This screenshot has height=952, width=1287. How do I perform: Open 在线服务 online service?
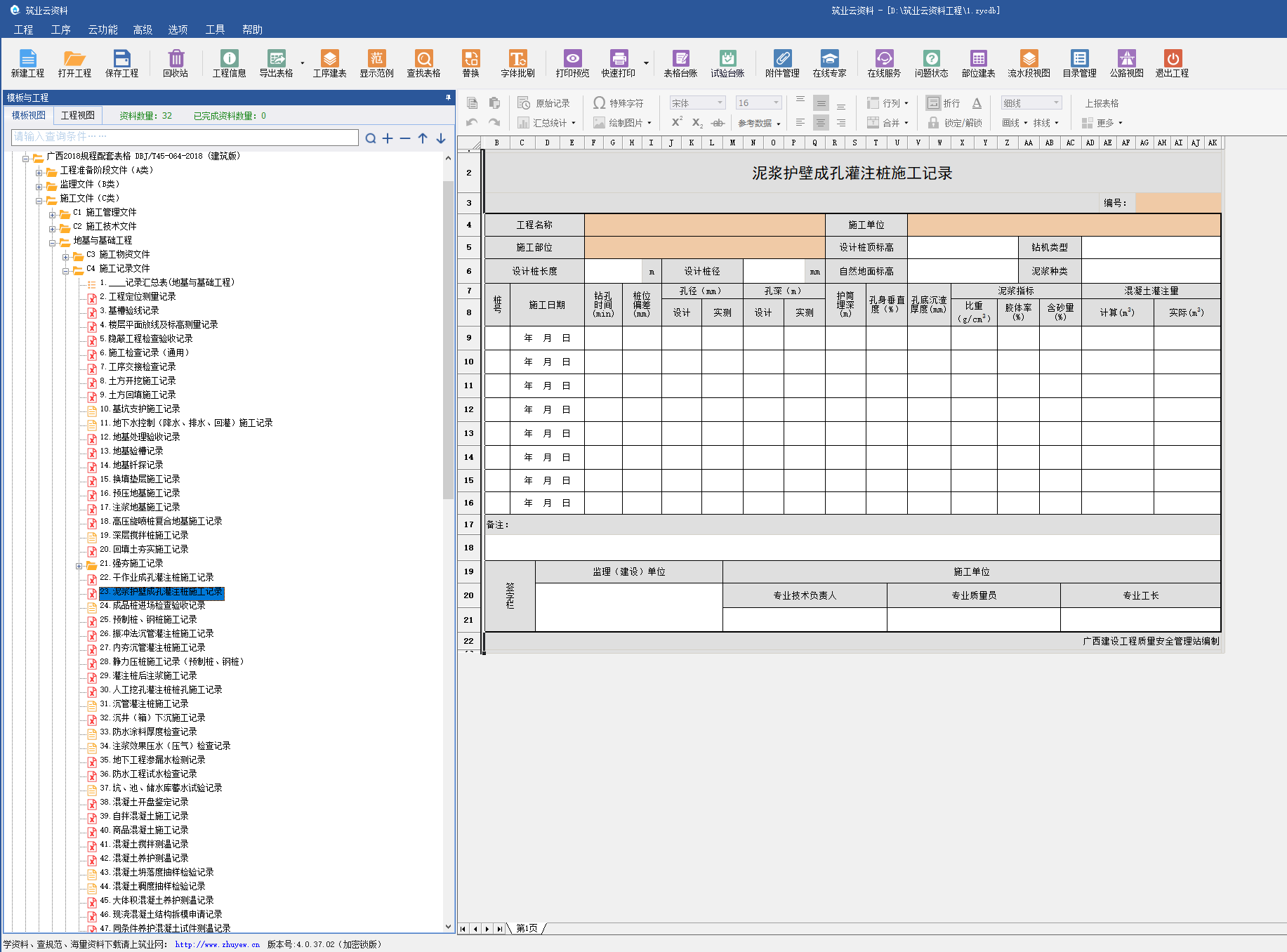tap(884, 63)
